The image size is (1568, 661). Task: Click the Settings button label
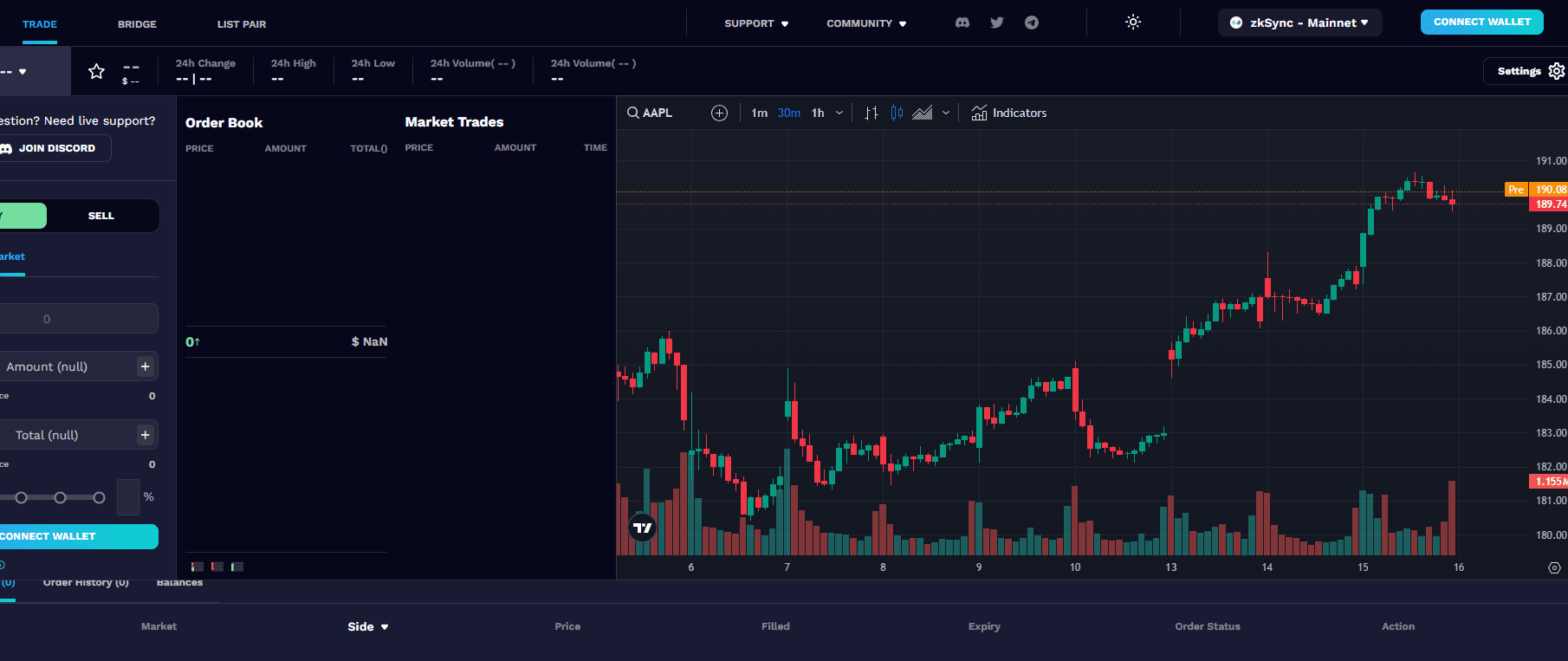point(1519,71)
